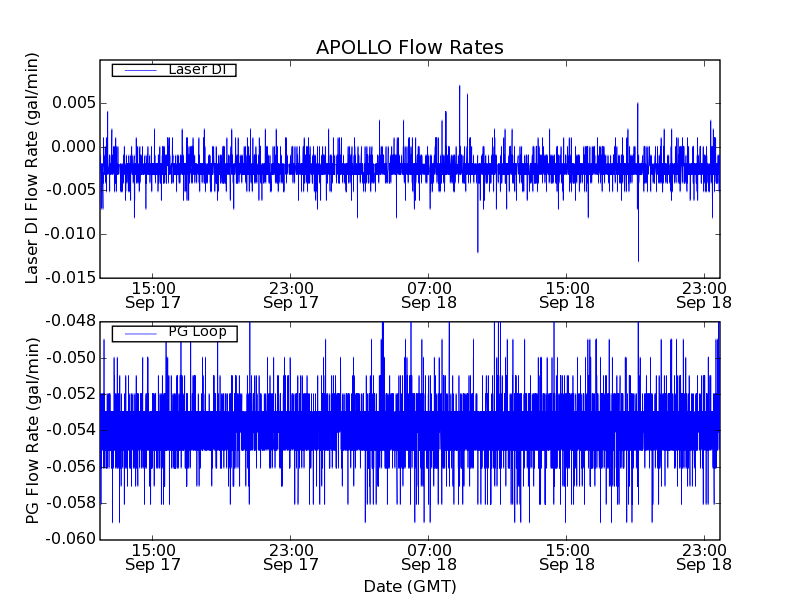Click the Date (GMT) axis label
This screenshot has width=800, height=600.
pos(410,587)
